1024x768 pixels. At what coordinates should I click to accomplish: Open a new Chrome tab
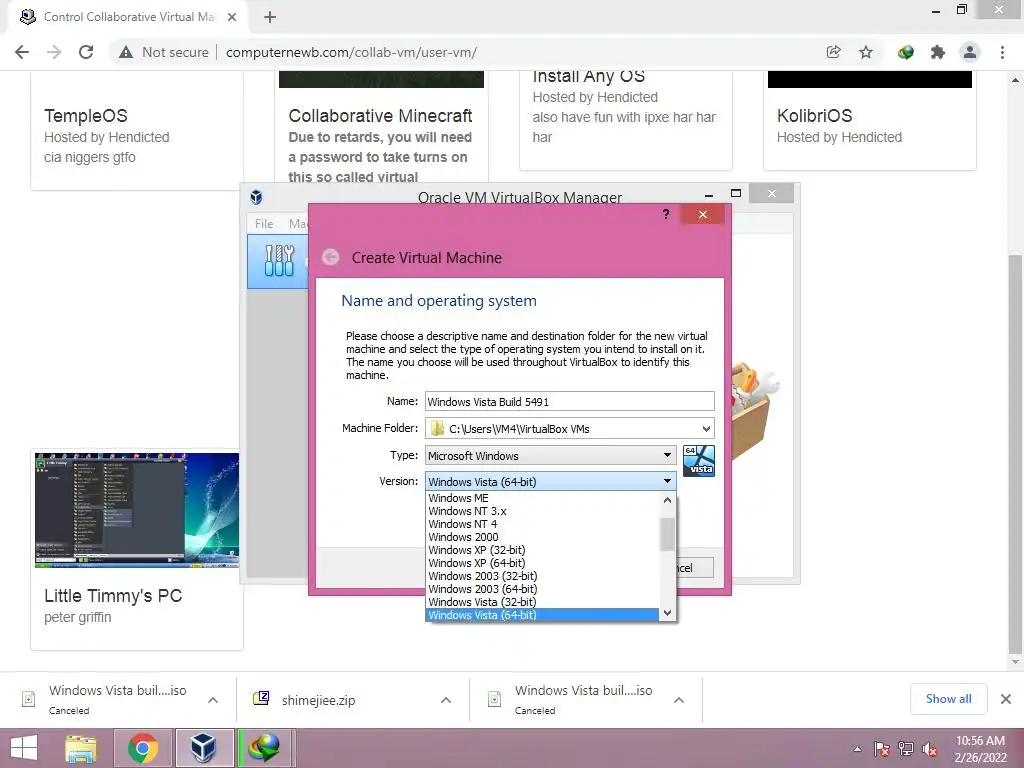coord(270,17)
